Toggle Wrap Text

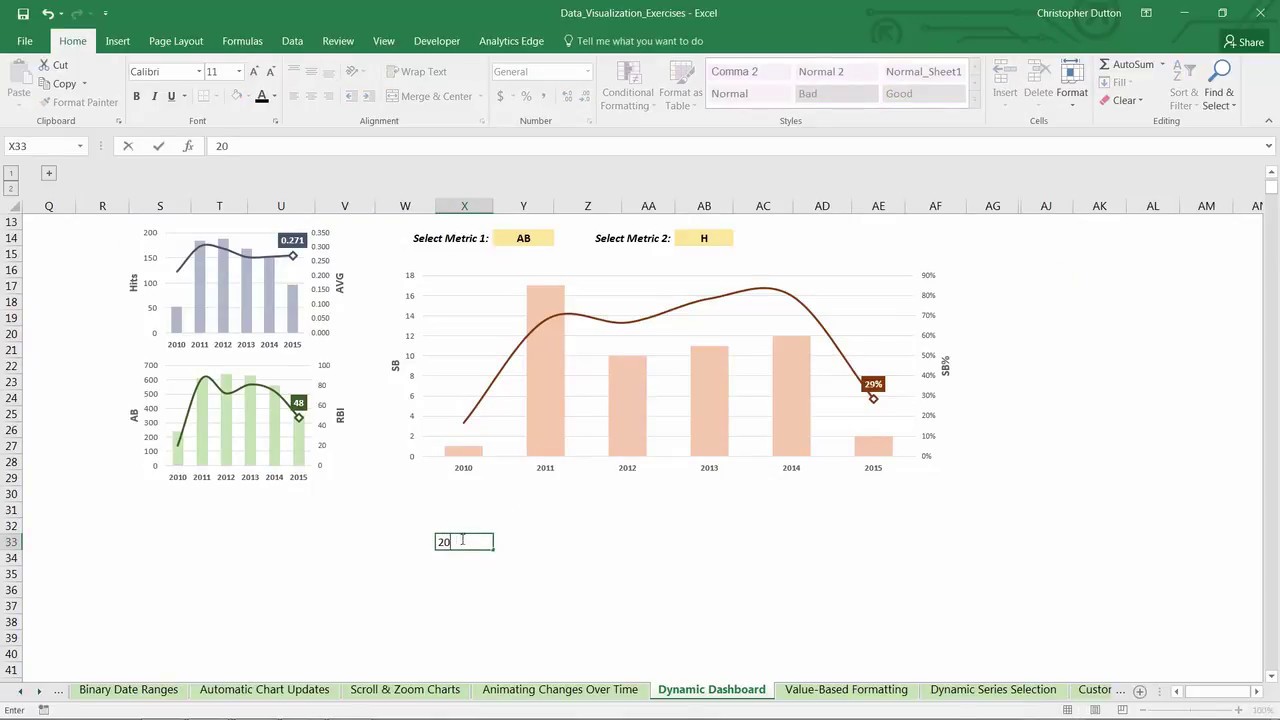point(416,71)
